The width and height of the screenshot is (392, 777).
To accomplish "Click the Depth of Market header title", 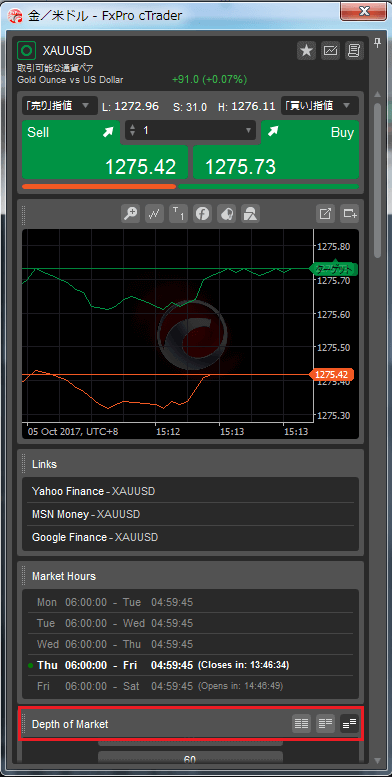I will click(70, 724).
